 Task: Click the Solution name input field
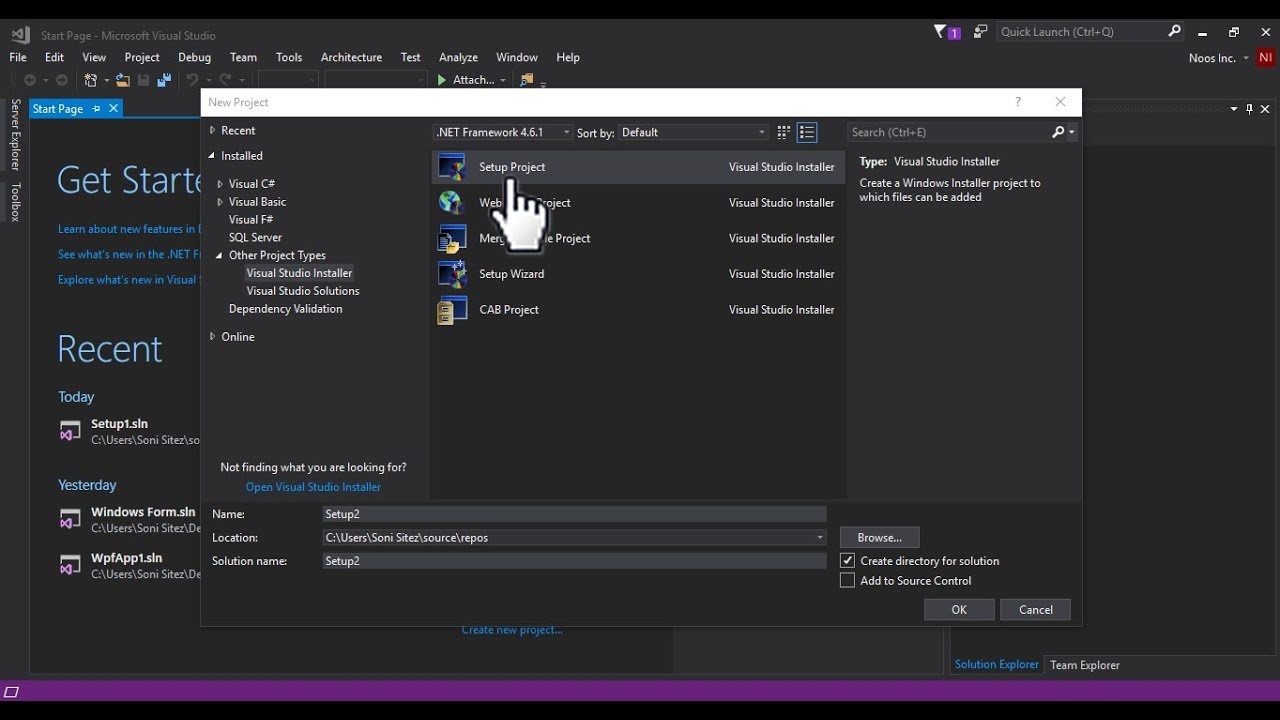575,561
